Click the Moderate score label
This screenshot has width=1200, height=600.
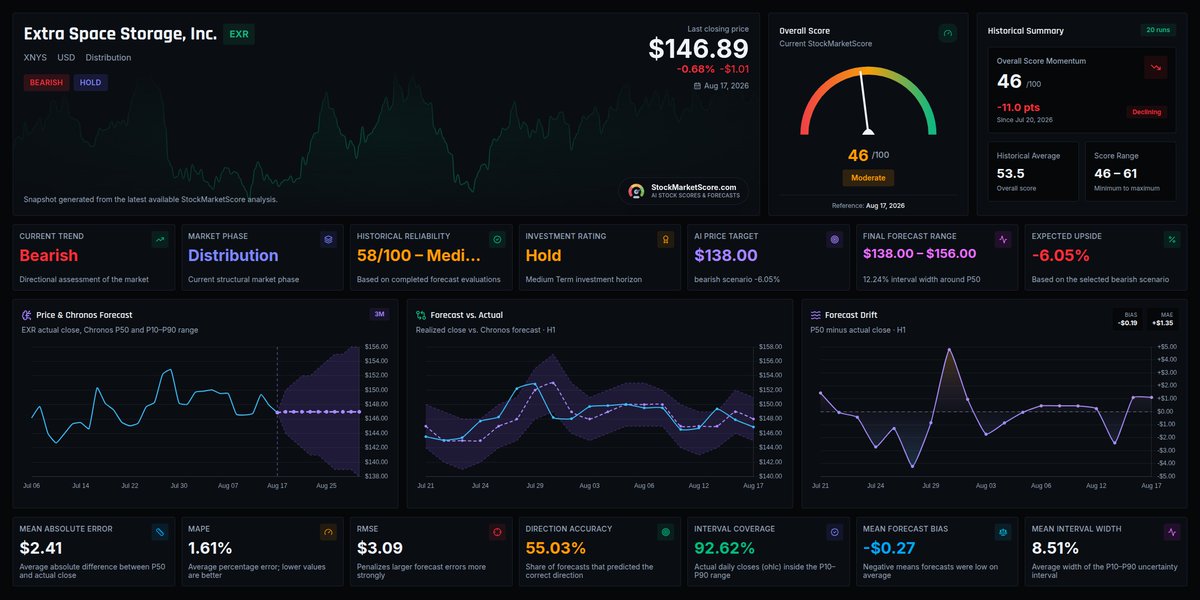868,178
